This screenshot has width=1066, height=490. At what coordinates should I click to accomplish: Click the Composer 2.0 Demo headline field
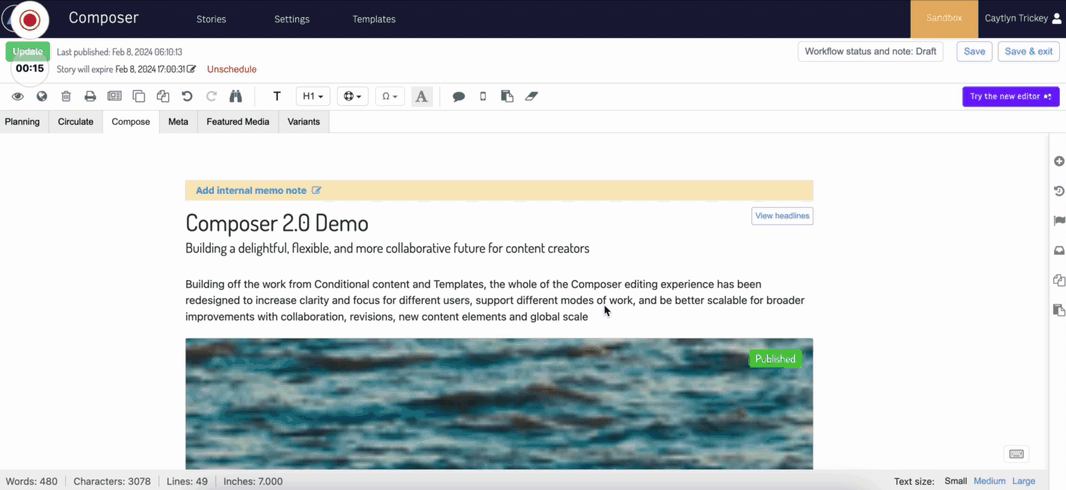tap(277, 223)
